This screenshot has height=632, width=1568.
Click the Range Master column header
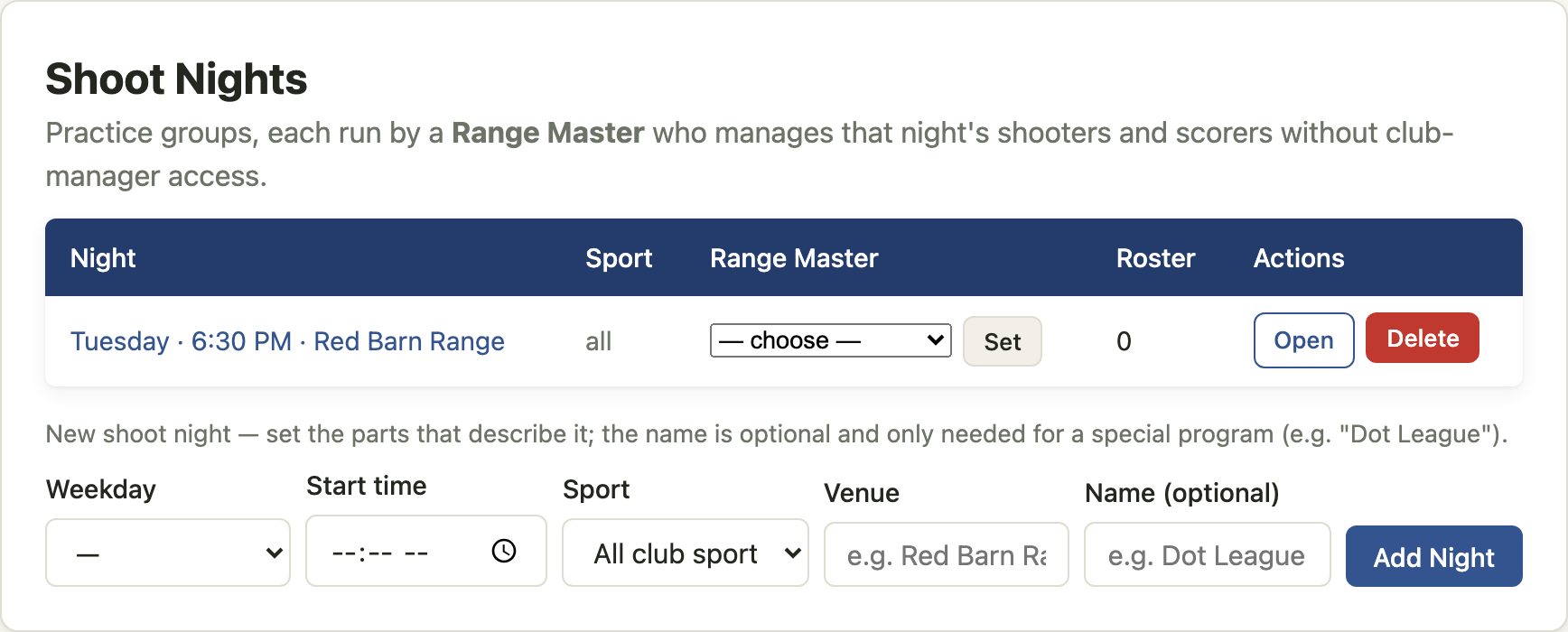point(794,258)
